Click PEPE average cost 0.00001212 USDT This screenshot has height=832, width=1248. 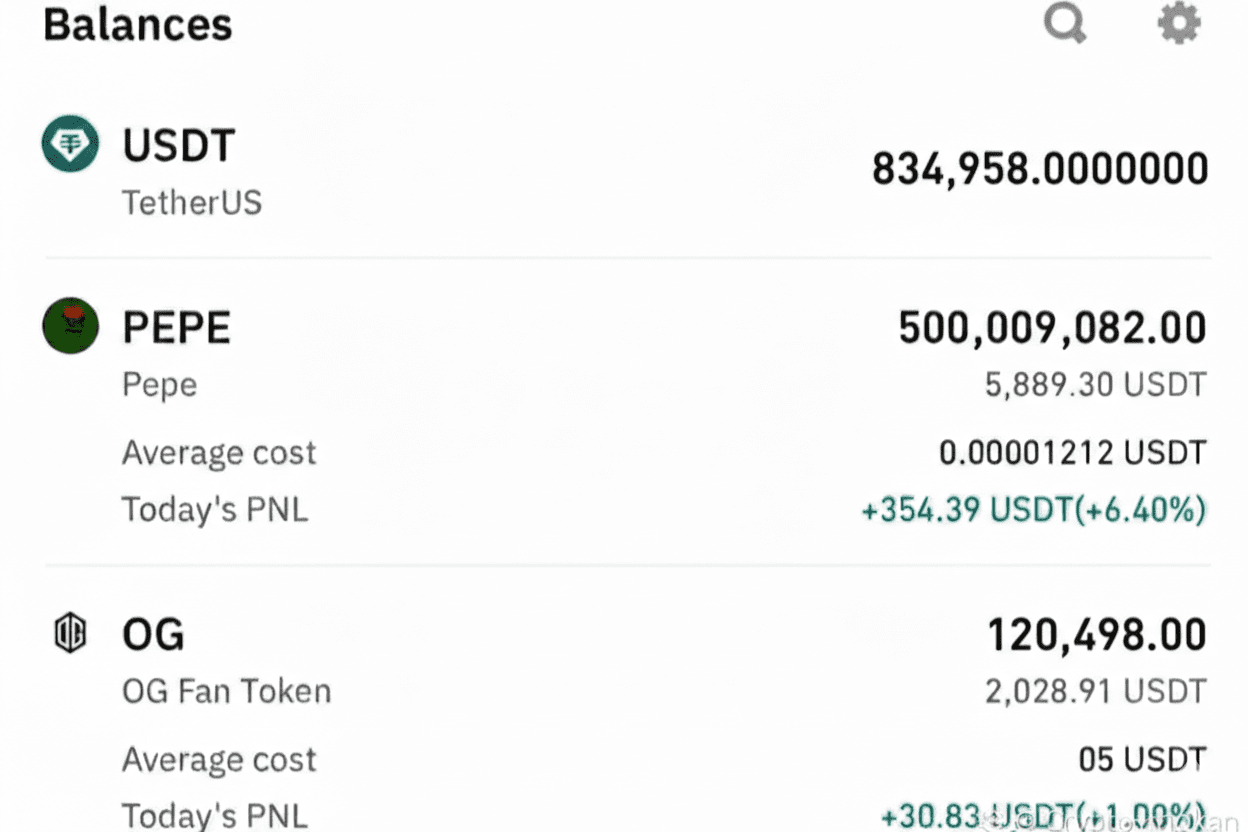(x=1072, y=453)
